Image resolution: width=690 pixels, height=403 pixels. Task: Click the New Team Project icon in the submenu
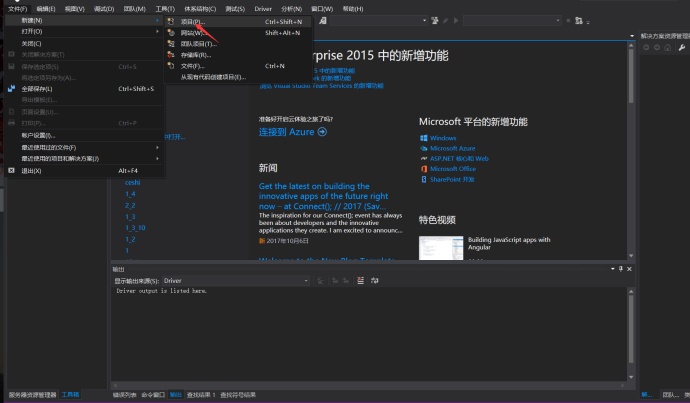[171, 44]
